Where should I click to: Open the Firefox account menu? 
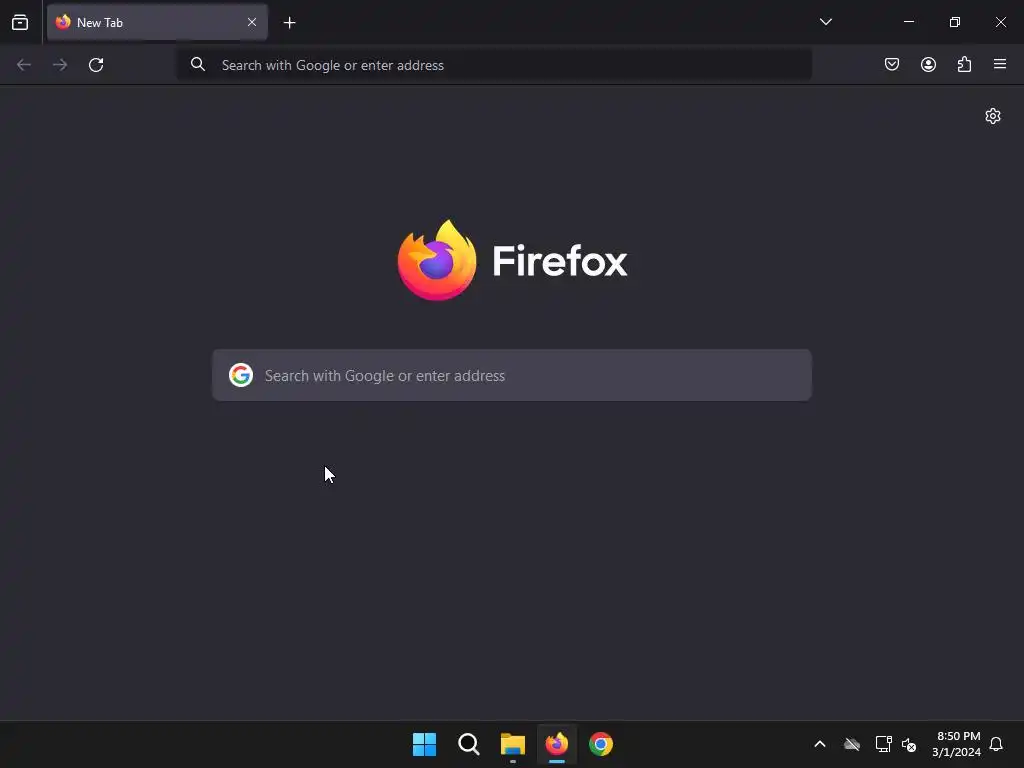point(928,64)
